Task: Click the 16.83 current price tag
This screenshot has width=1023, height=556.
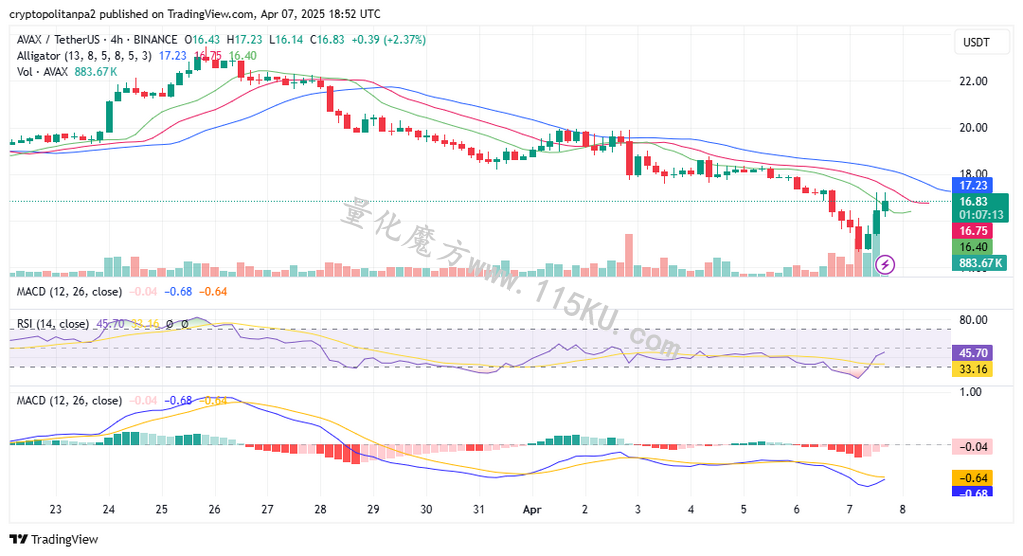Action: 973,202
